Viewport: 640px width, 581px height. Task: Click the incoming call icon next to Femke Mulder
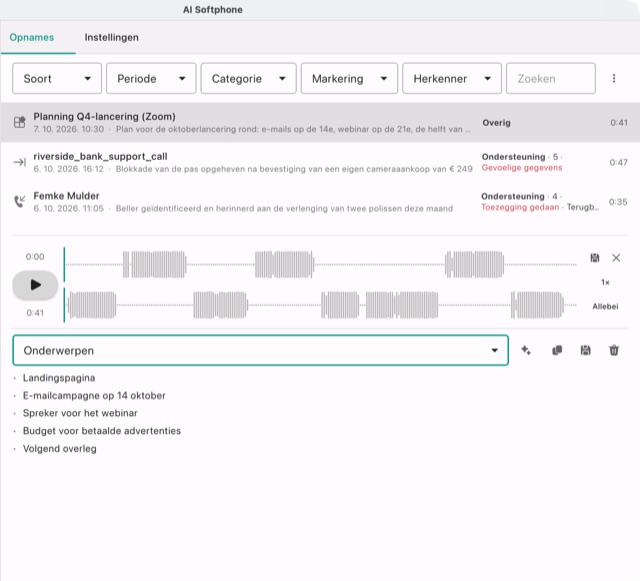[x=20, y=201]
